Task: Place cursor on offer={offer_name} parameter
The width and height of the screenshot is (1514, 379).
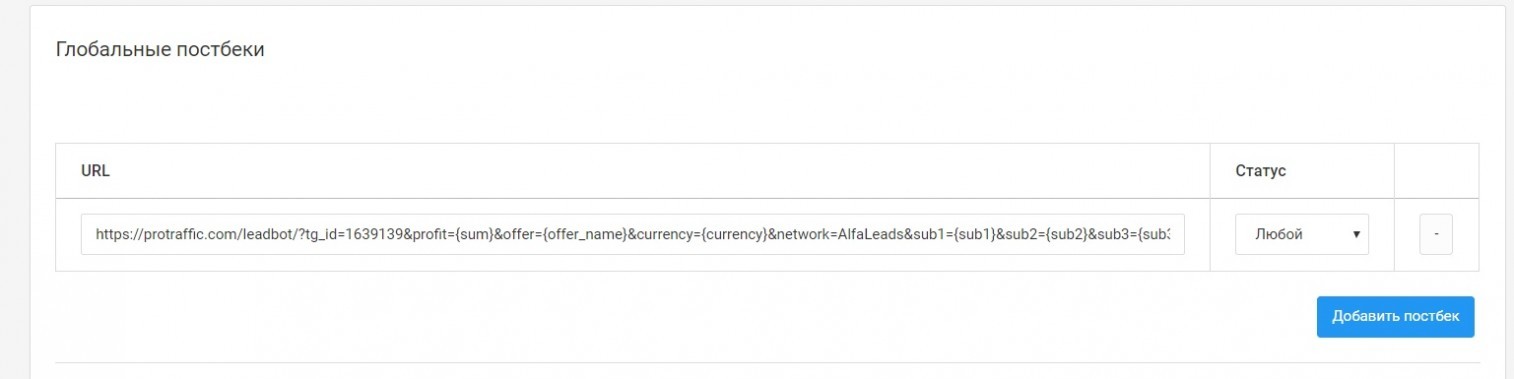Action: [566, 235]
